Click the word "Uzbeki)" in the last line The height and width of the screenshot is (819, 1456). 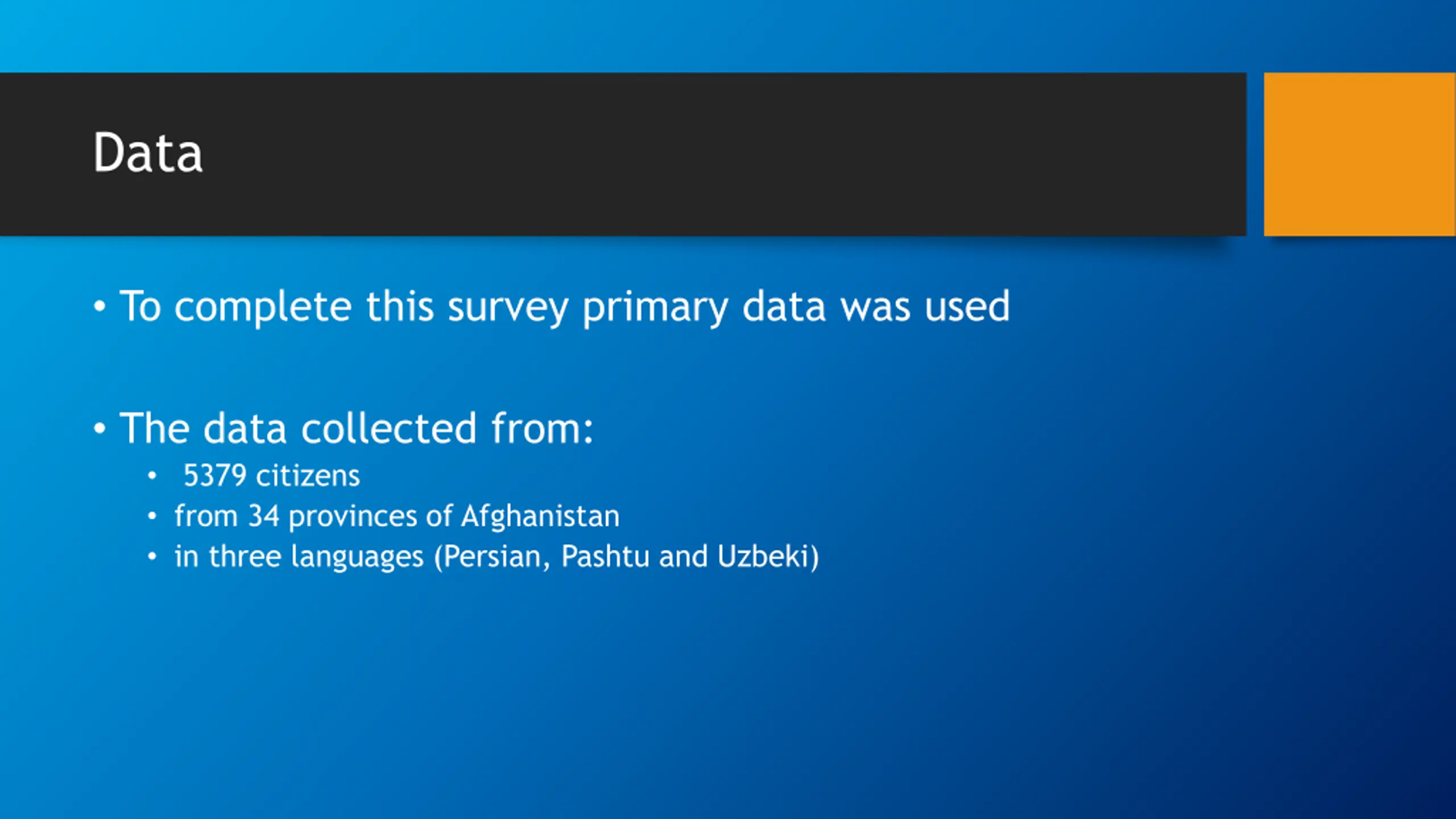(x=768, y=557)
